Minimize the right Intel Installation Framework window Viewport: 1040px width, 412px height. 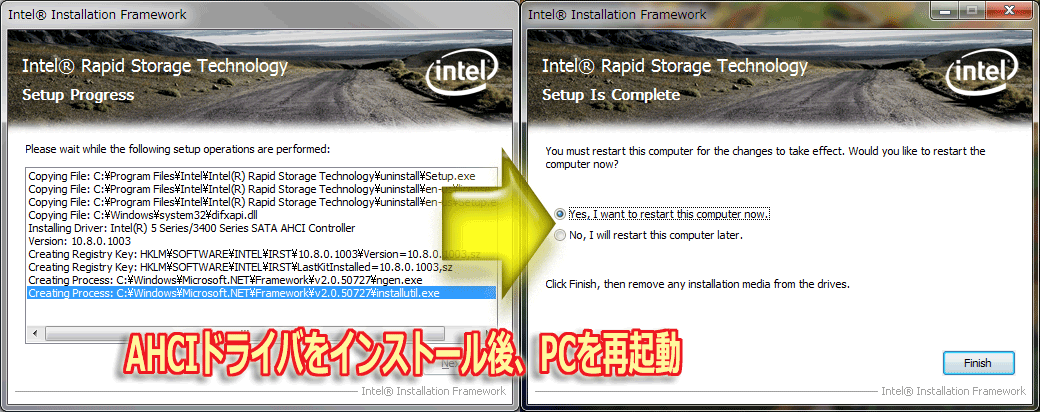click(944, 10)
